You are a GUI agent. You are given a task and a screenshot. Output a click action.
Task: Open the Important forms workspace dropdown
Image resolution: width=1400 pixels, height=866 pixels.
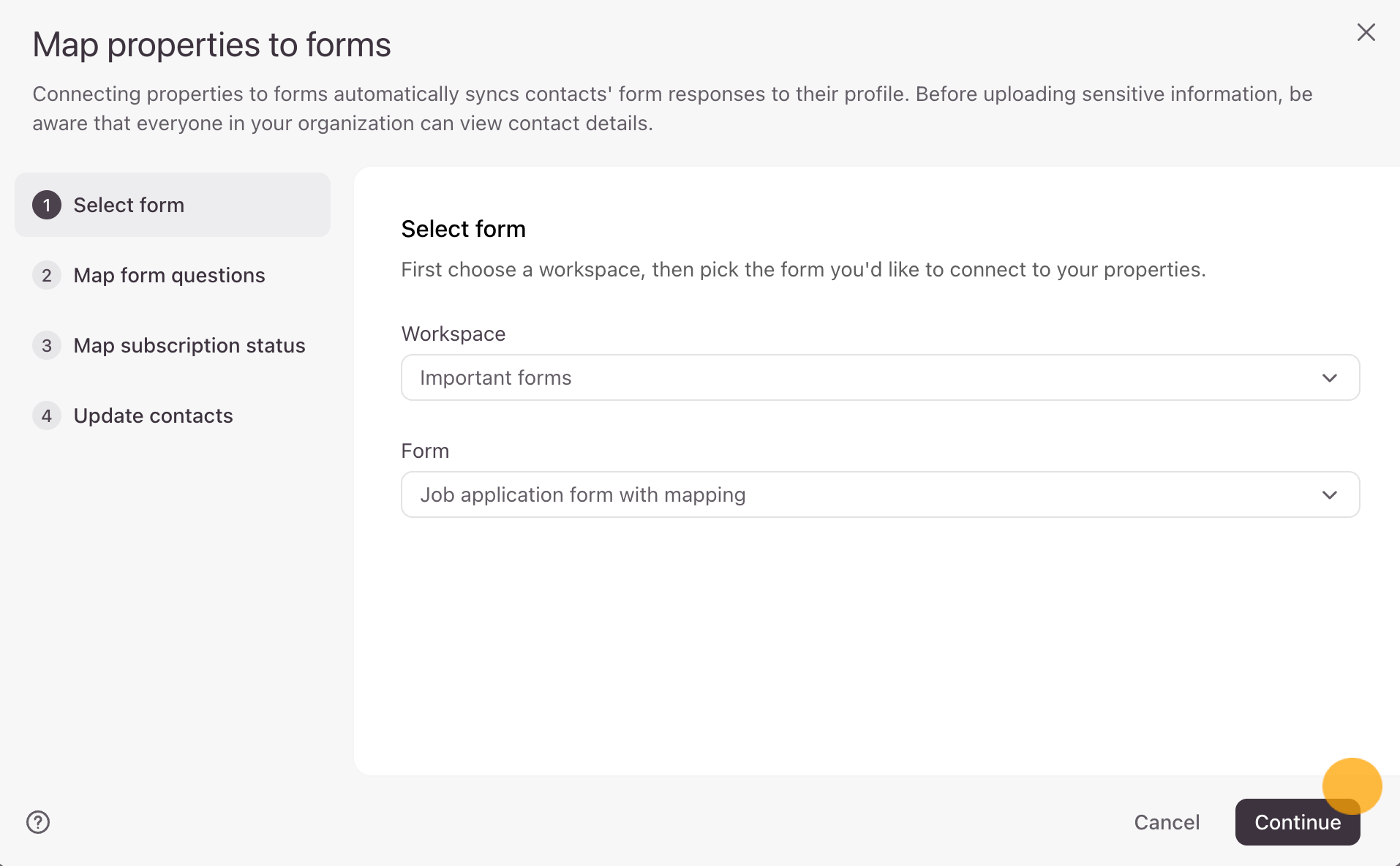click(x=879, y=378)
